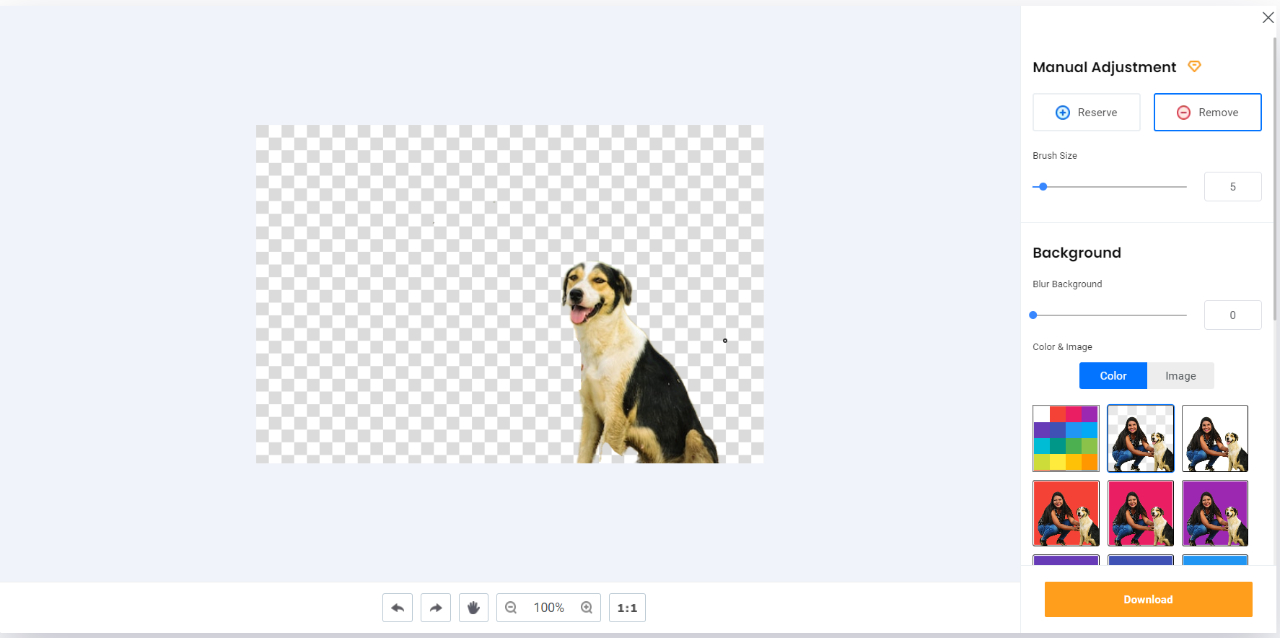Close the editor panel with the X
The image size is (1280, 638).
1268,17
